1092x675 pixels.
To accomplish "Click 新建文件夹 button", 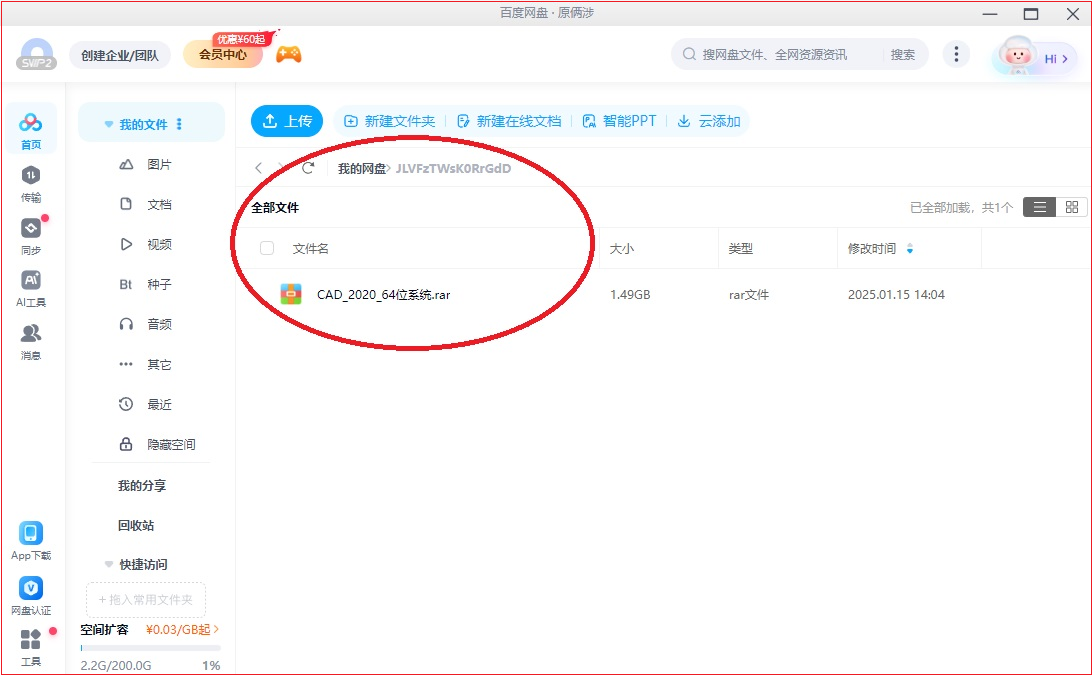I will [x=390, y=121].
